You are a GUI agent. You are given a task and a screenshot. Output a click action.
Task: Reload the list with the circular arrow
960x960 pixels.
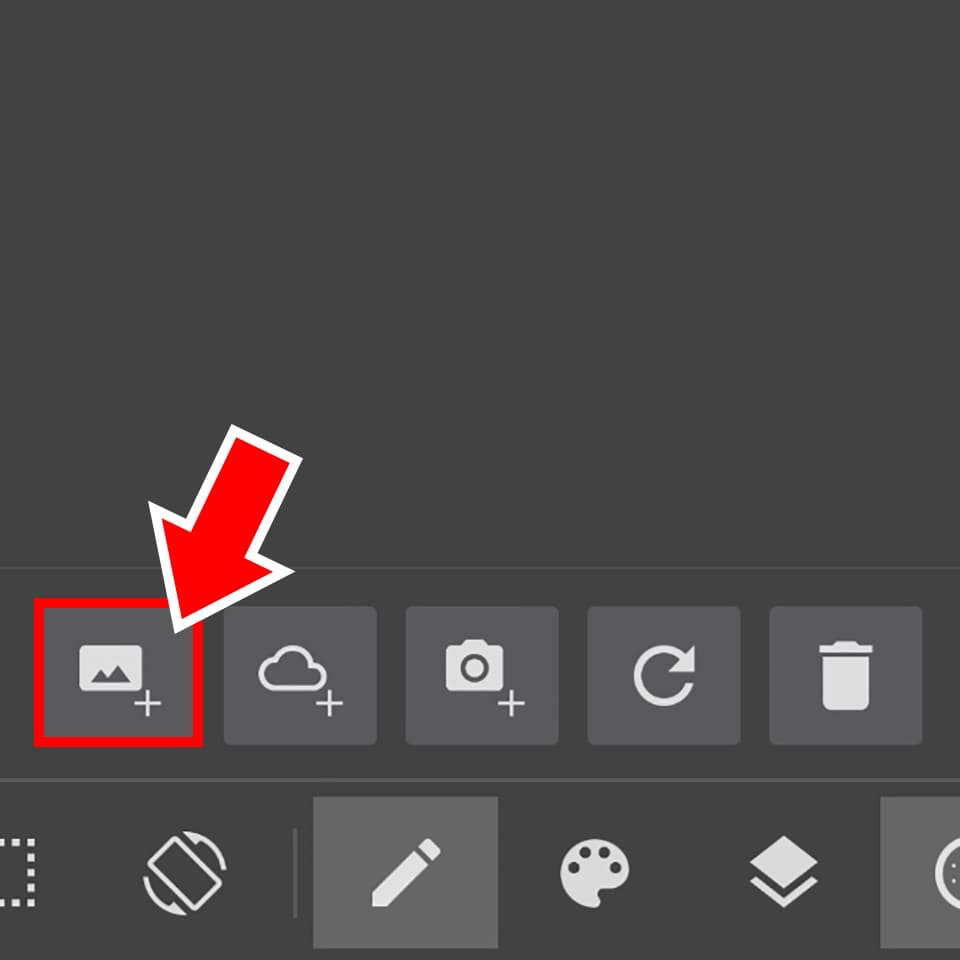664,675
